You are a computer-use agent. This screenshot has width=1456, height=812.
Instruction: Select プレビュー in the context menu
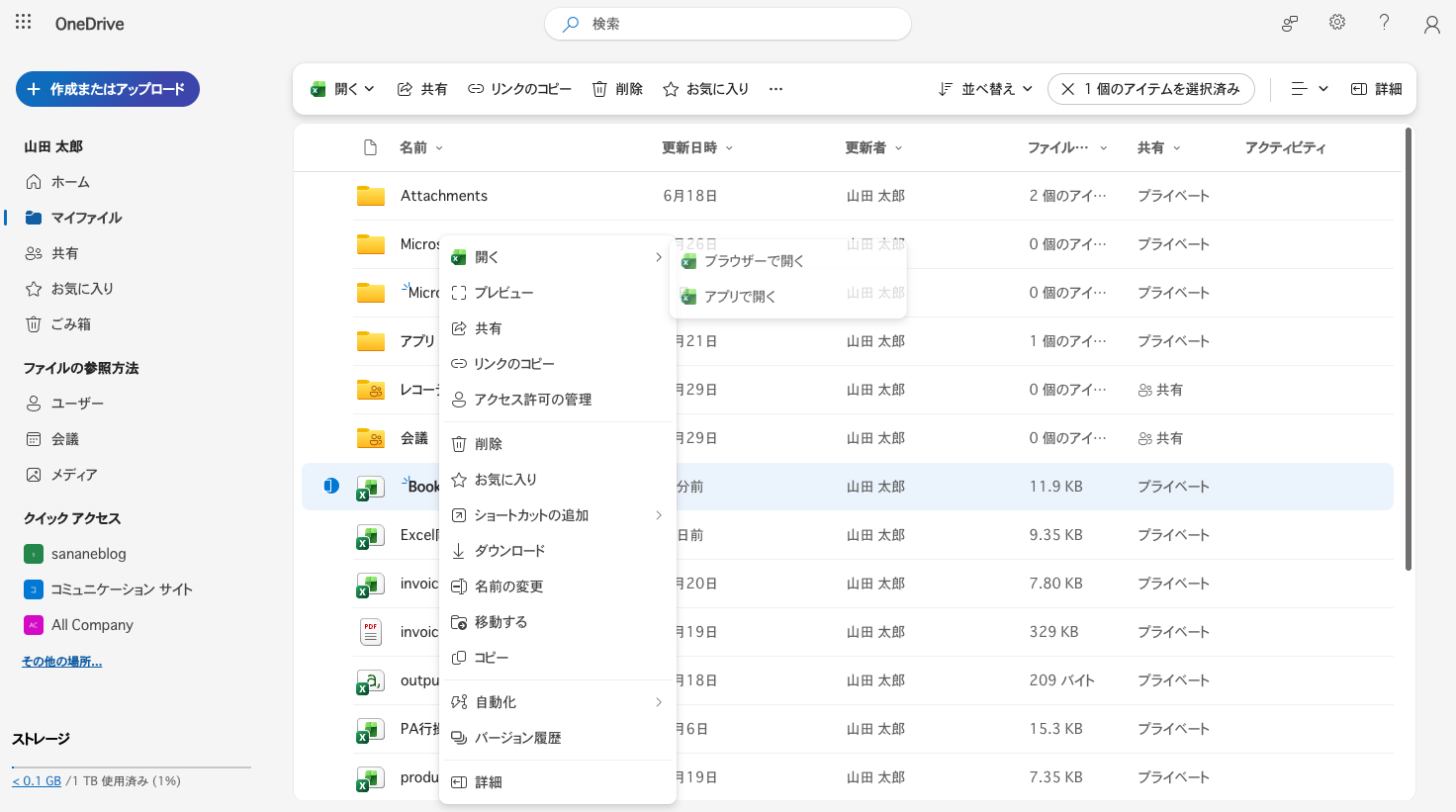tap(557, 293)
